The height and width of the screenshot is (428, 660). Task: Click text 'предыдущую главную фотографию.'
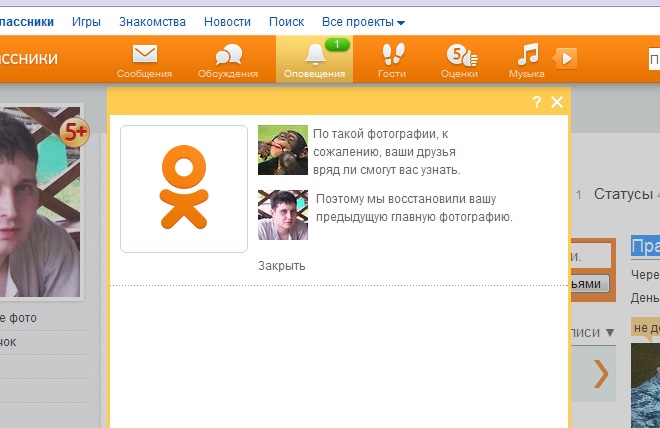coord(414,217)
